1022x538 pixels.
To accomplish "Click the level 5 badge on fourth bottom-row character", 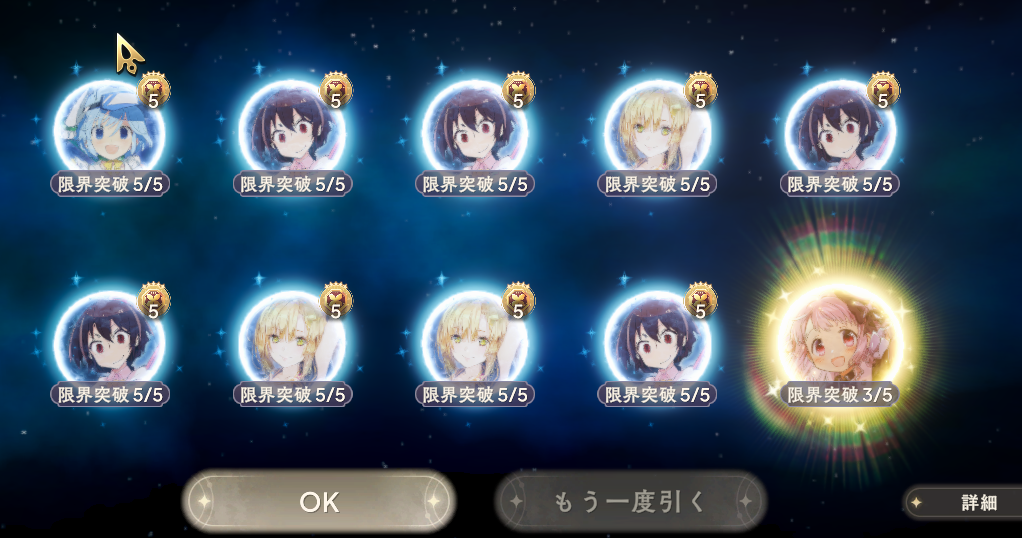I will (x=701, y=302).
